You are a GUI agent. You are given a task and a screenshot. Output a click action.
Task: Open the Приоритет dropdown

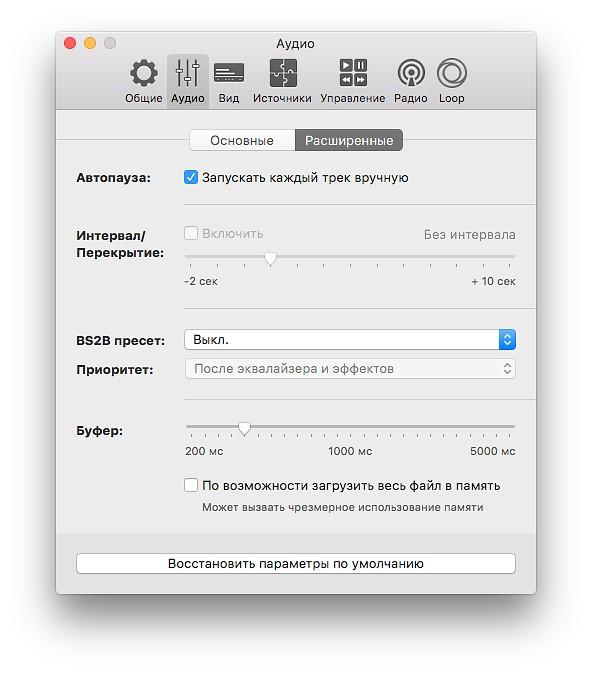pyautogui.click(x=350, y=369)
